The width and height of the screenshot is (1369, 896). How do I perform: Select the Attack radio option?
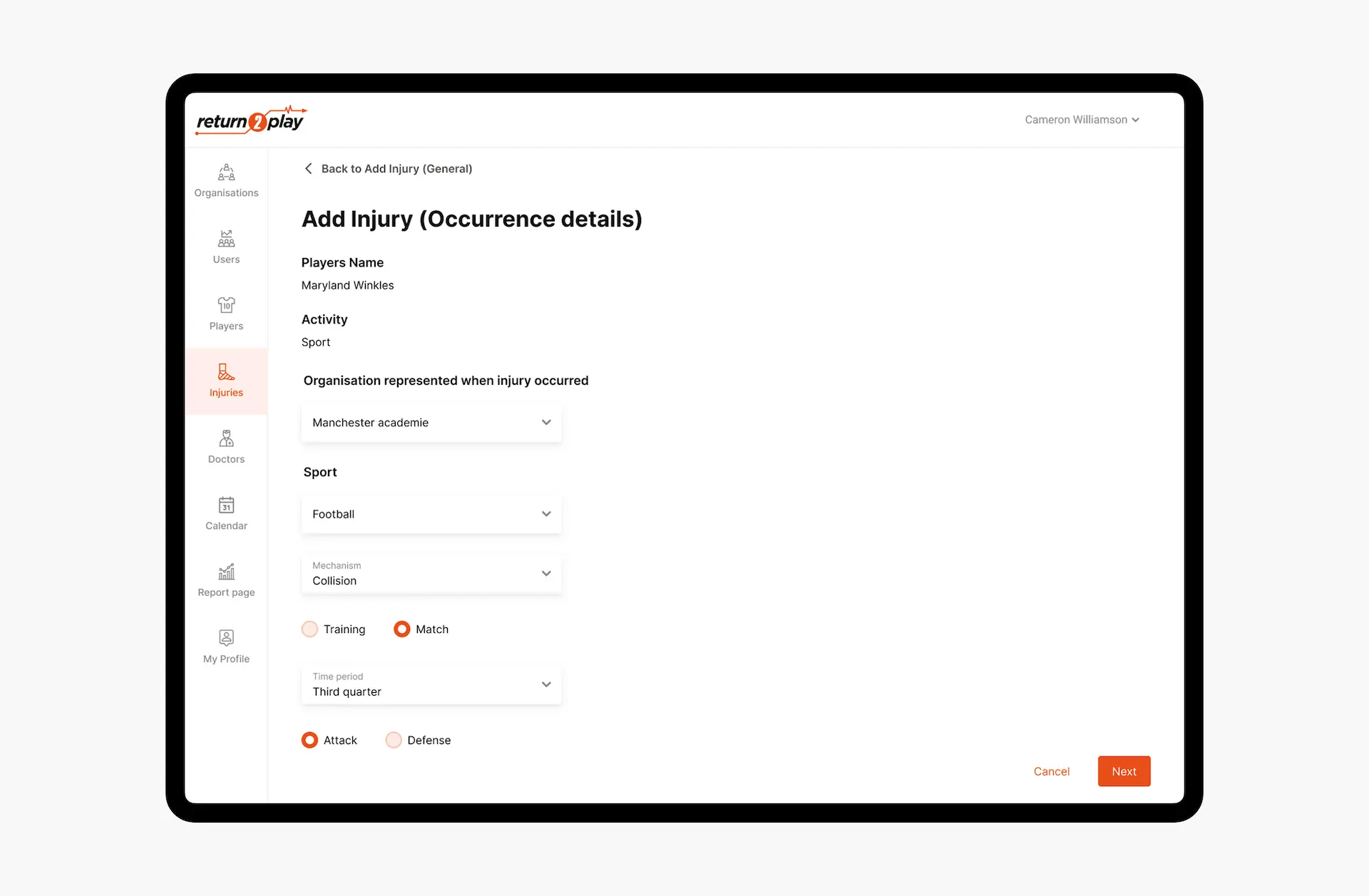click(x=309, y=741)
